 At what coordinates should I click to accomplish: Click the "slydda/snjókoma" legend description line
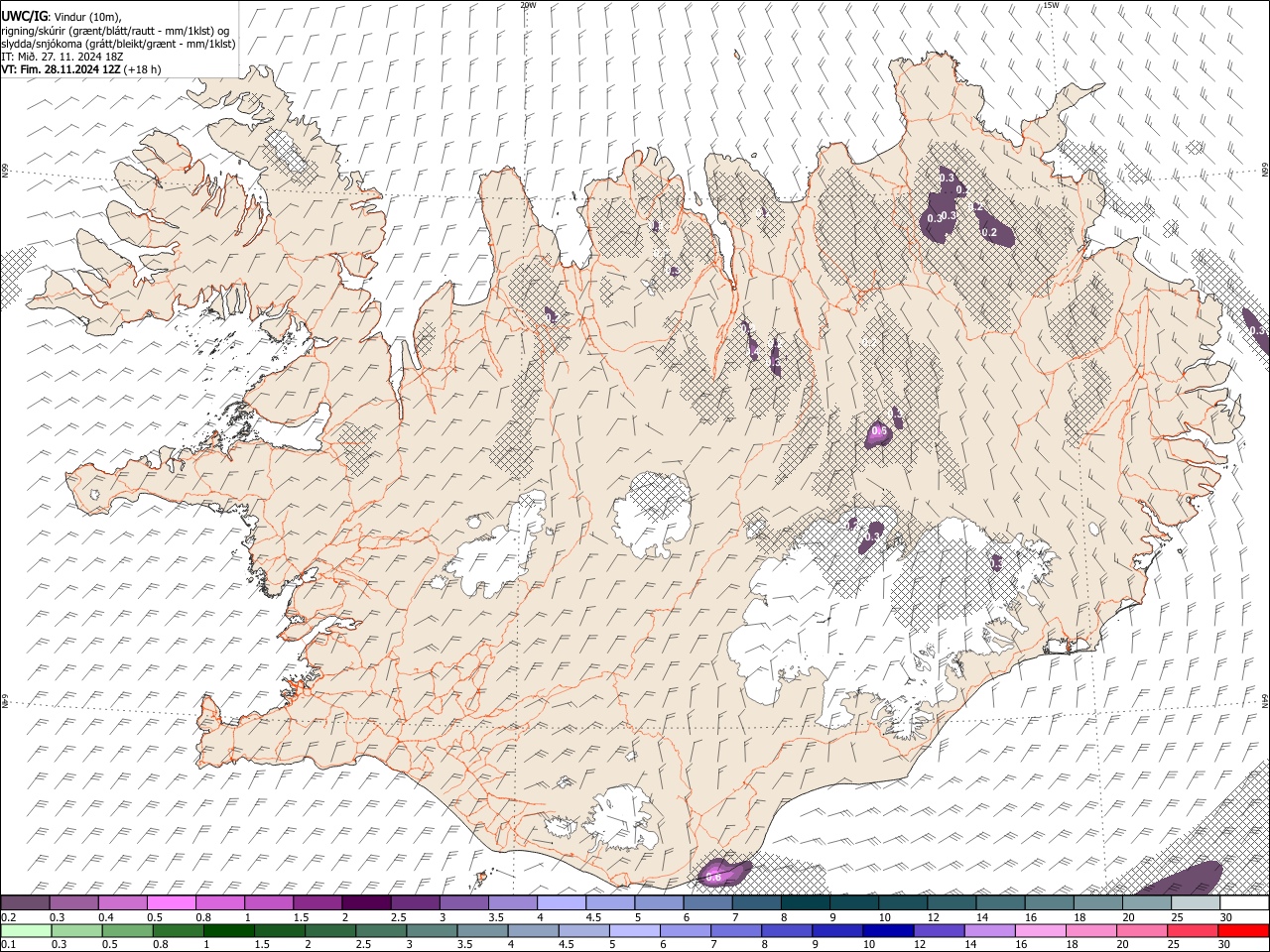pyautogui.click(x=119, y=44)
